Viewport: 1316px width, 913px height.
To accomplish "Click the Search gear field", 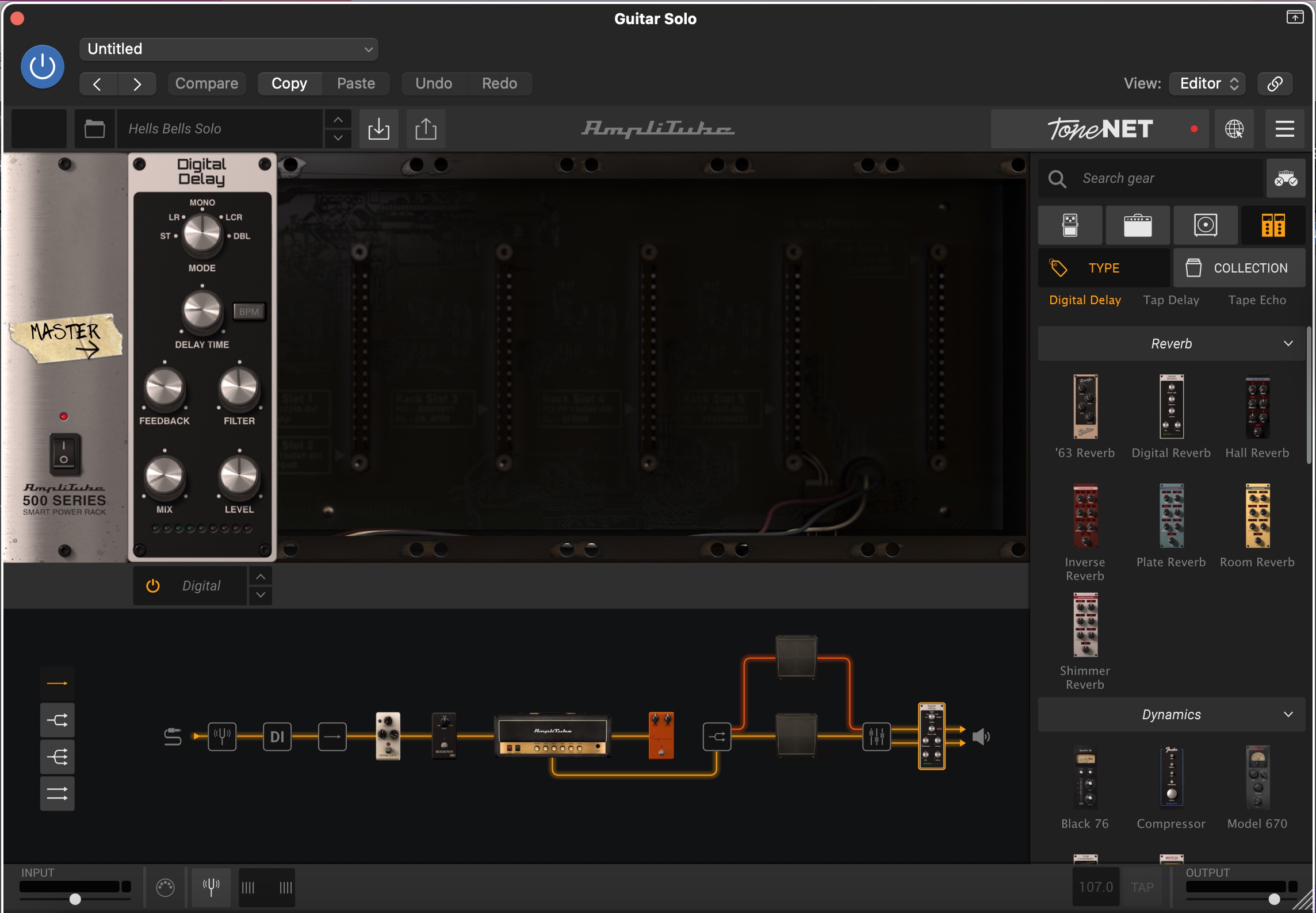I will [1150, 179].
